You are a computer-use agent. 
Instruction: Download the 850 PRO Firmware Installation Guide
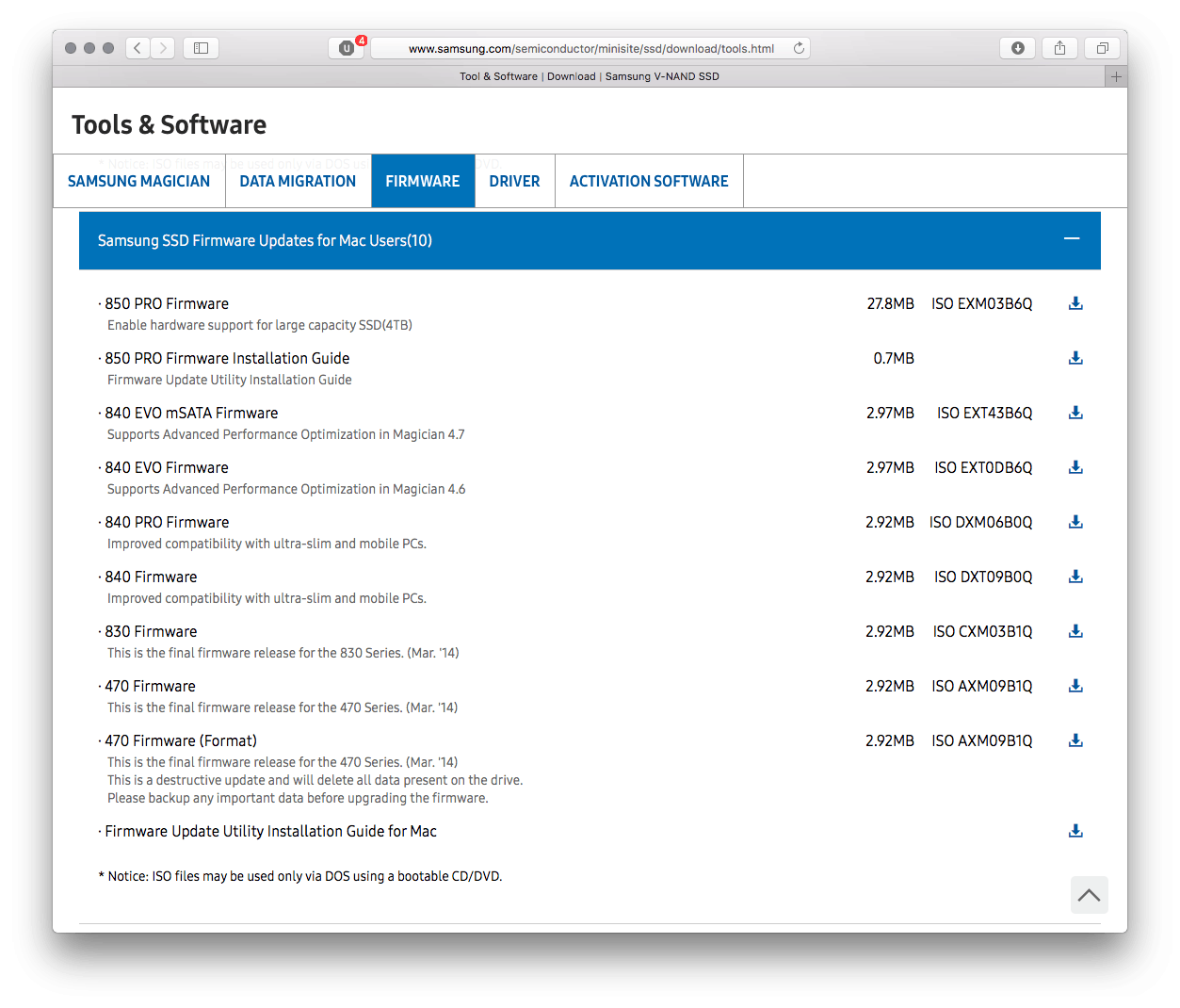[1075, 358]
